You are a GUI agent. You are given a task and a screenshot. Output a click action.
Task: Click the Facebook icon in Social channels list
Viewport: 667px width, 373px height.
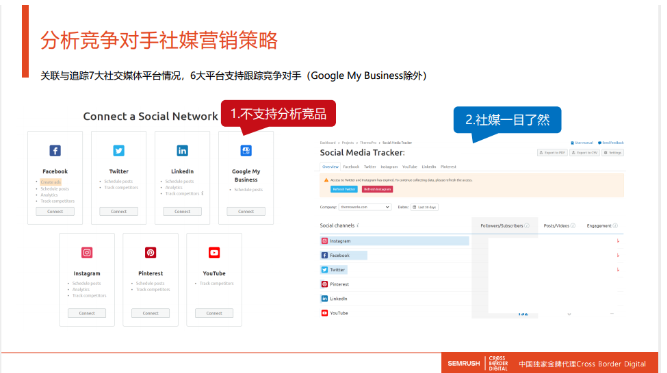[325, 255]
